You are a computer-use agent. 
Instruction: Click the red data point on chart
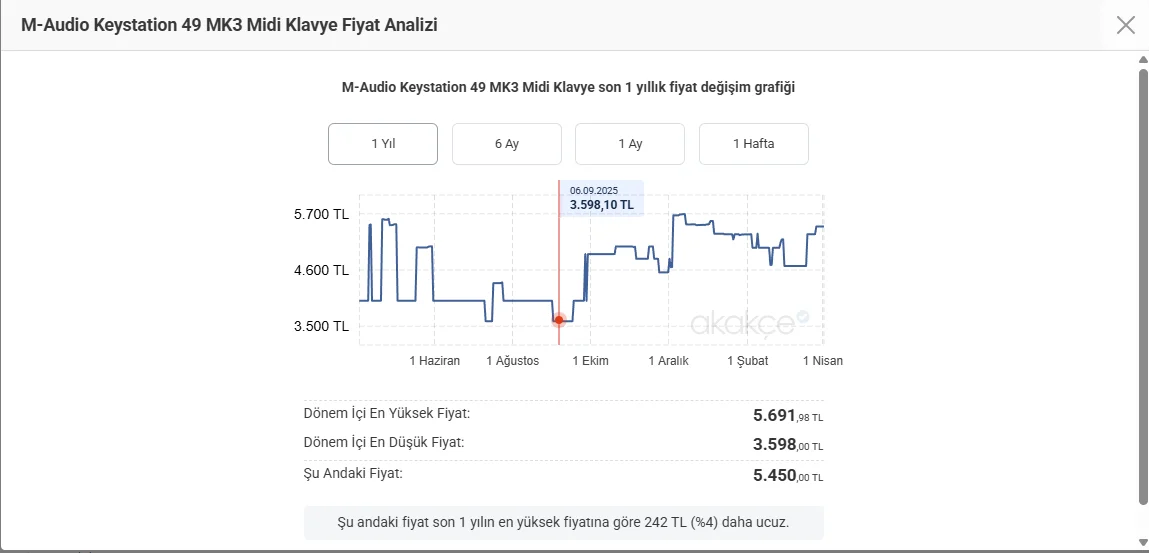(x=559, y=320)
